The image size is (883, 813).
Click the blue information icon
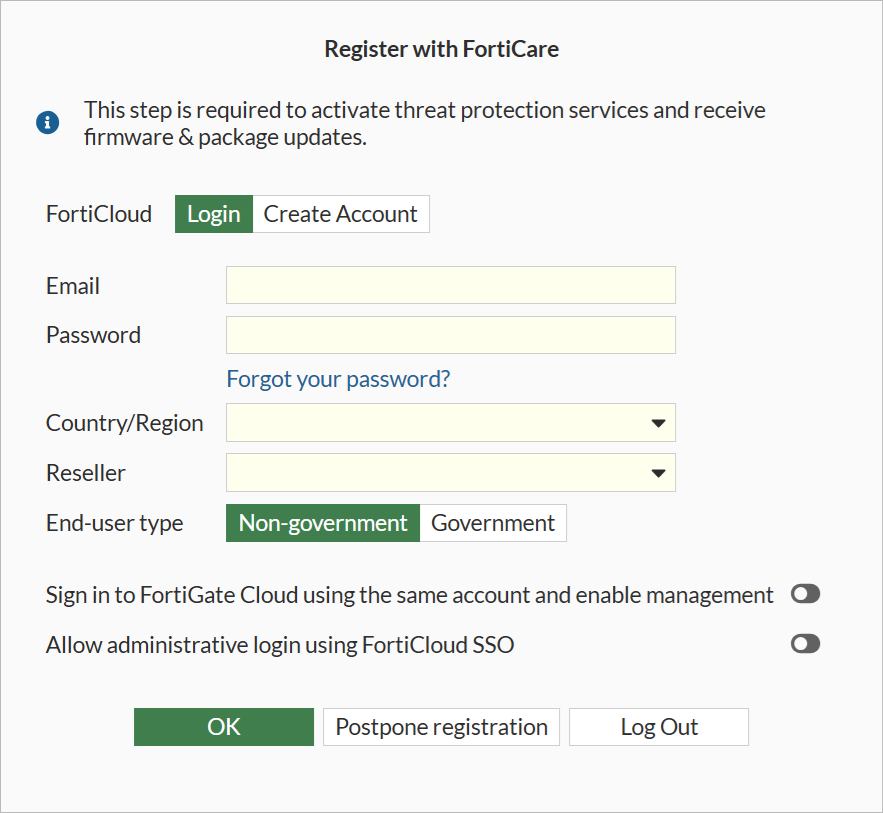click(x=47, y=123)
